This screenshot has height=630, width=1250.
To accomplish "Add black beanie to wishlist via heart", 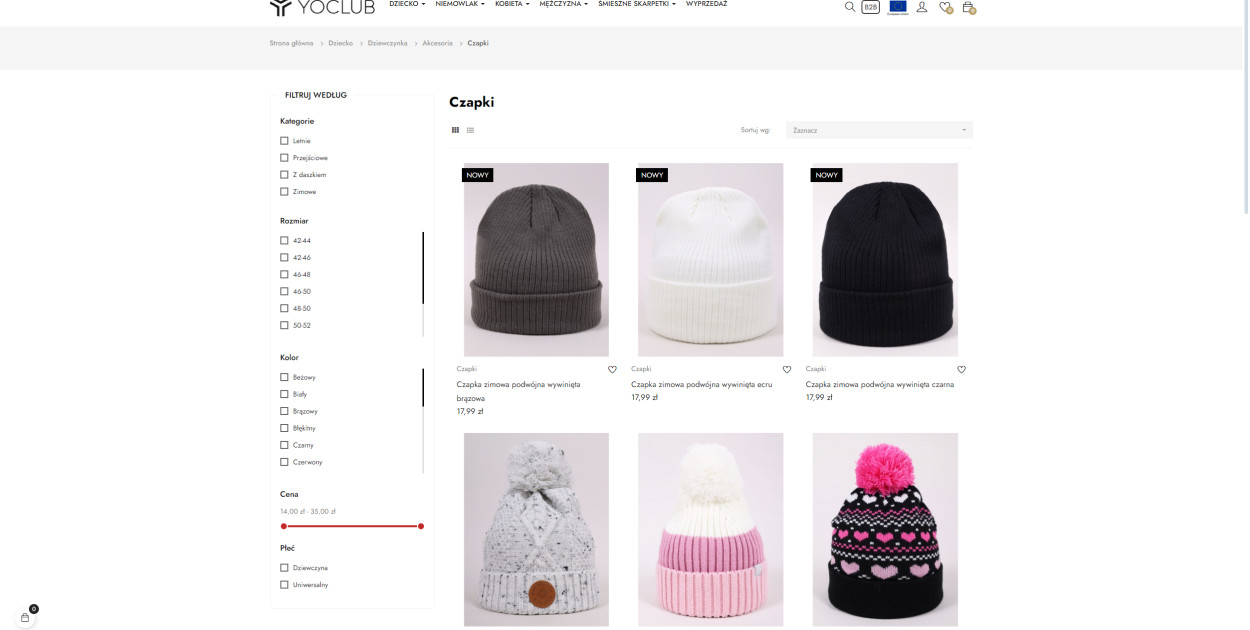I will (962, 369).
